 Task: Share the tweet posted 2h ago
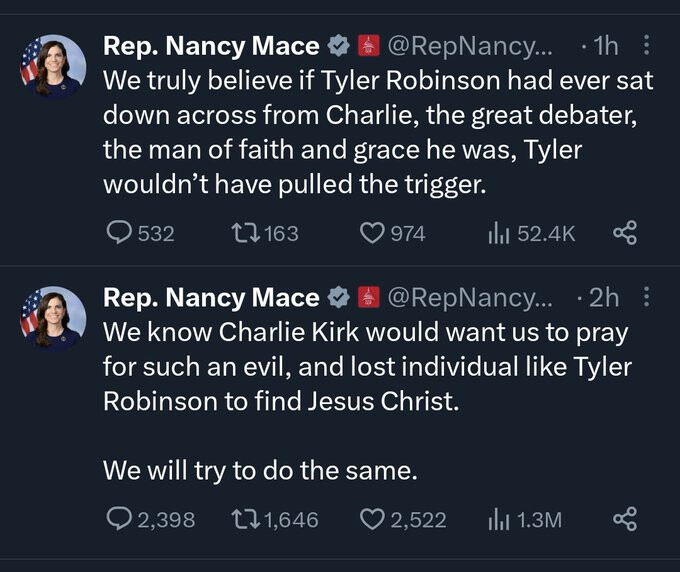point(624,519)
